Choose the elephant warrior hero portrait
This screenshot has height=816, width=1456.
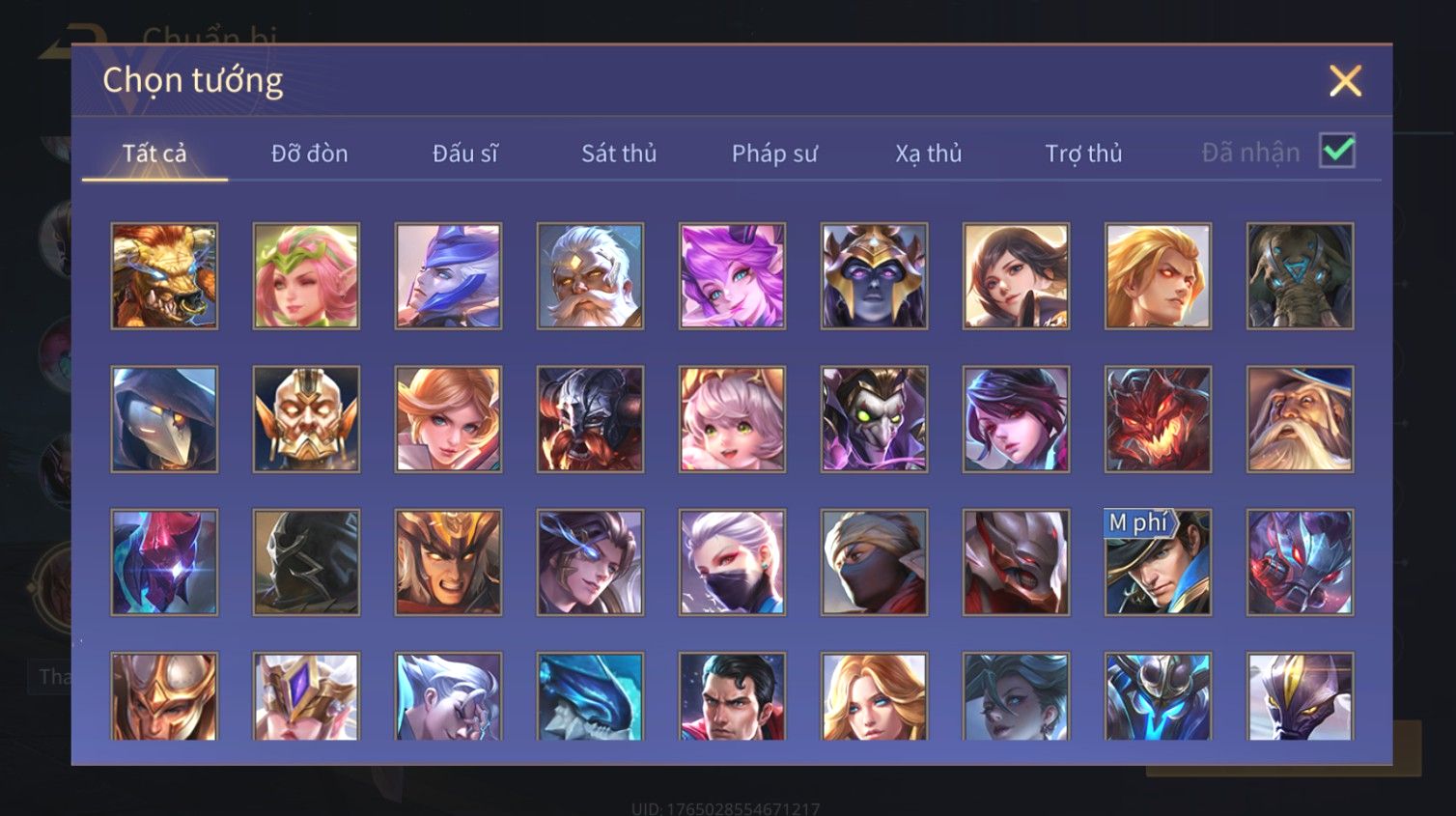(1300, 276)
